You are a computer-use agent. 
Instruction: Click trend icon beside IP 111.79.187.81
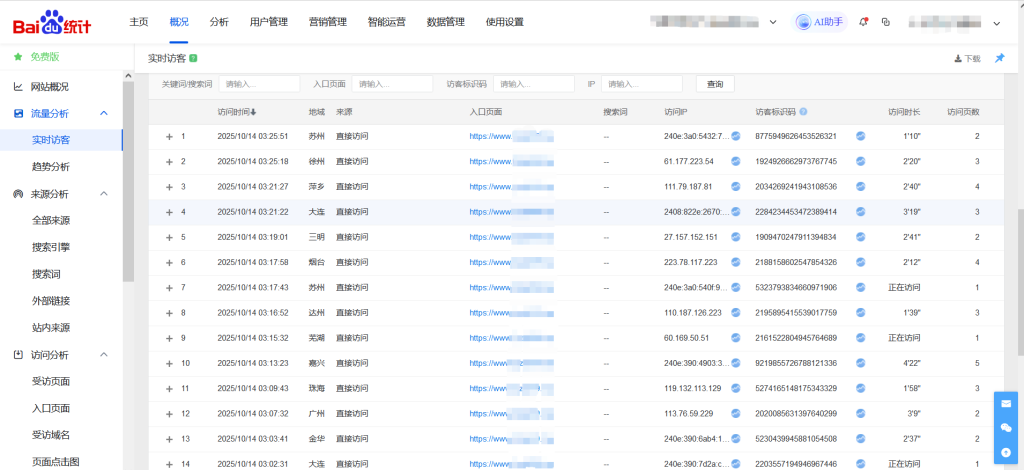click(x=735, y=187)
